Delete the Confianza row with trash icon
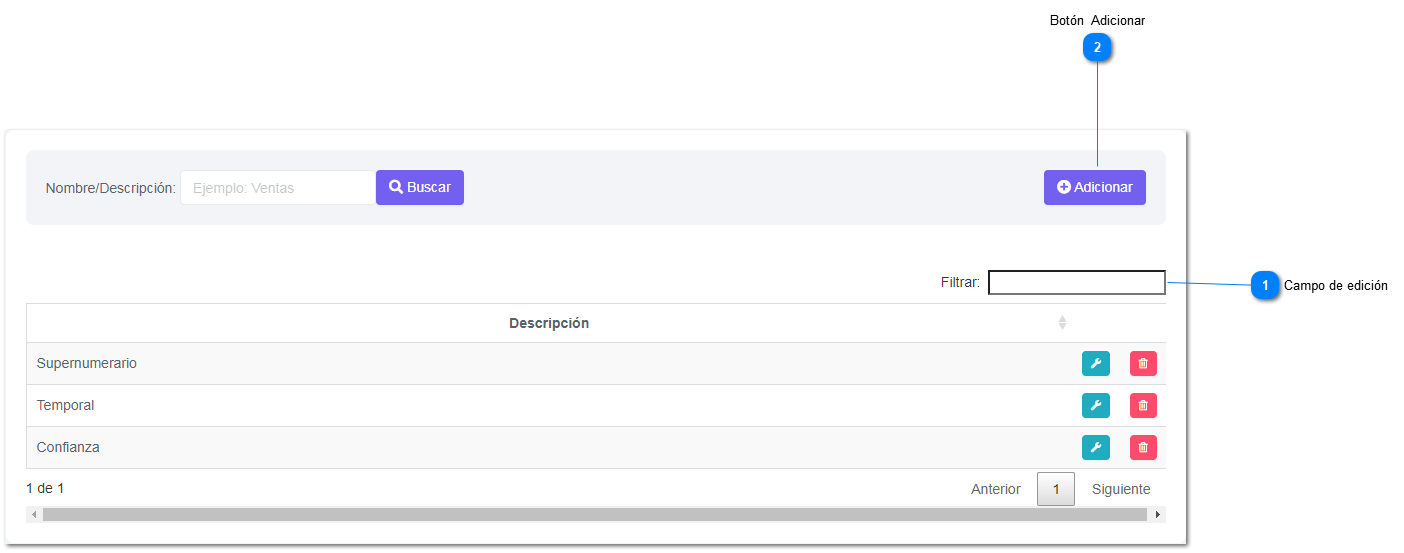The height and width of the screenshot is (553, 1404). tap(1143, 448)
